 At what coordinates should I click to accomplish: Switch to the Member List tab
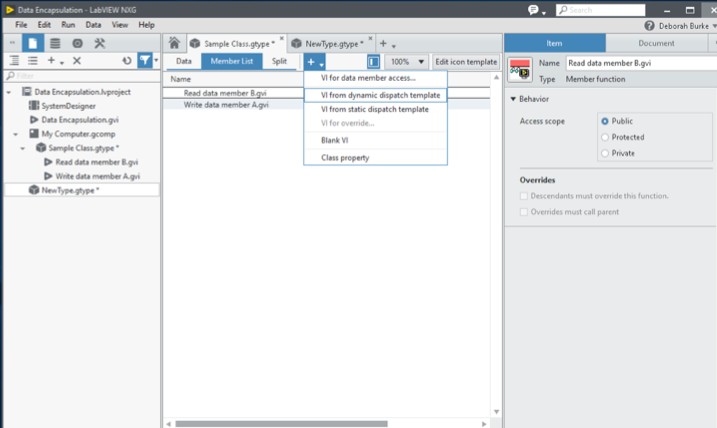[232, 61]
